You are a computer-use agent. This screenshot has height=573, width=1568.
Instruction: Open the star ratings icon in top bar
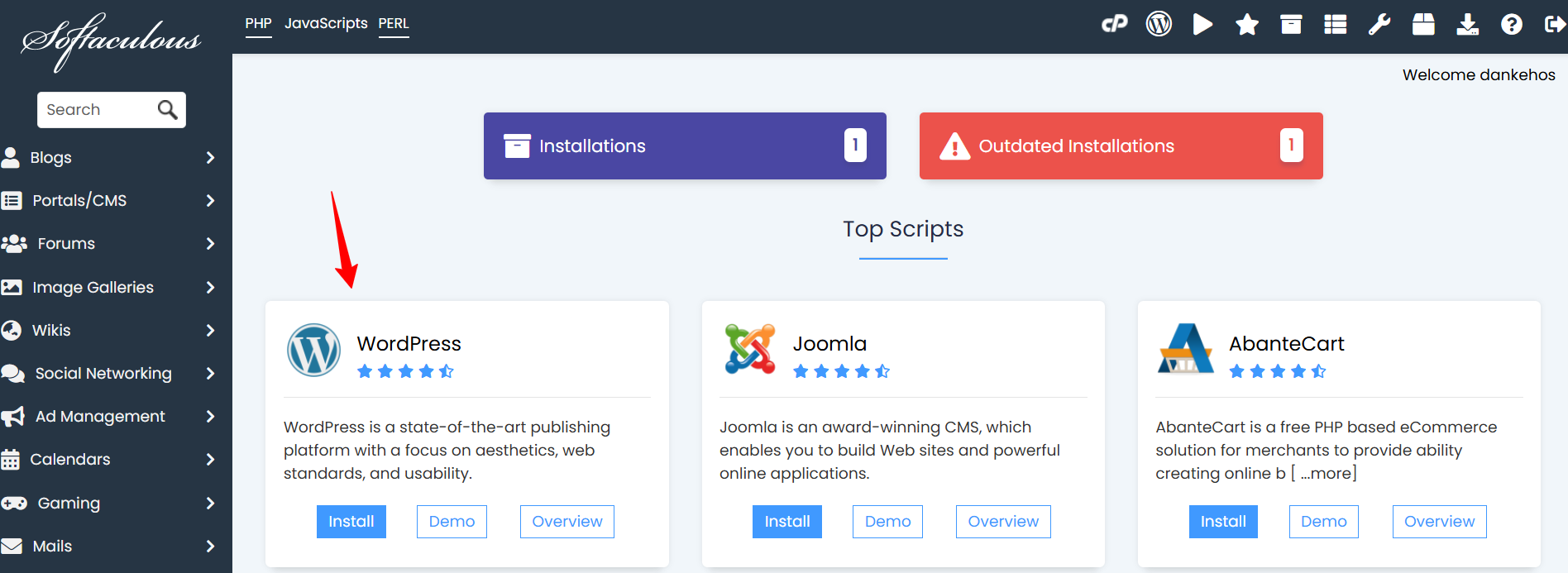[1247, 25]
